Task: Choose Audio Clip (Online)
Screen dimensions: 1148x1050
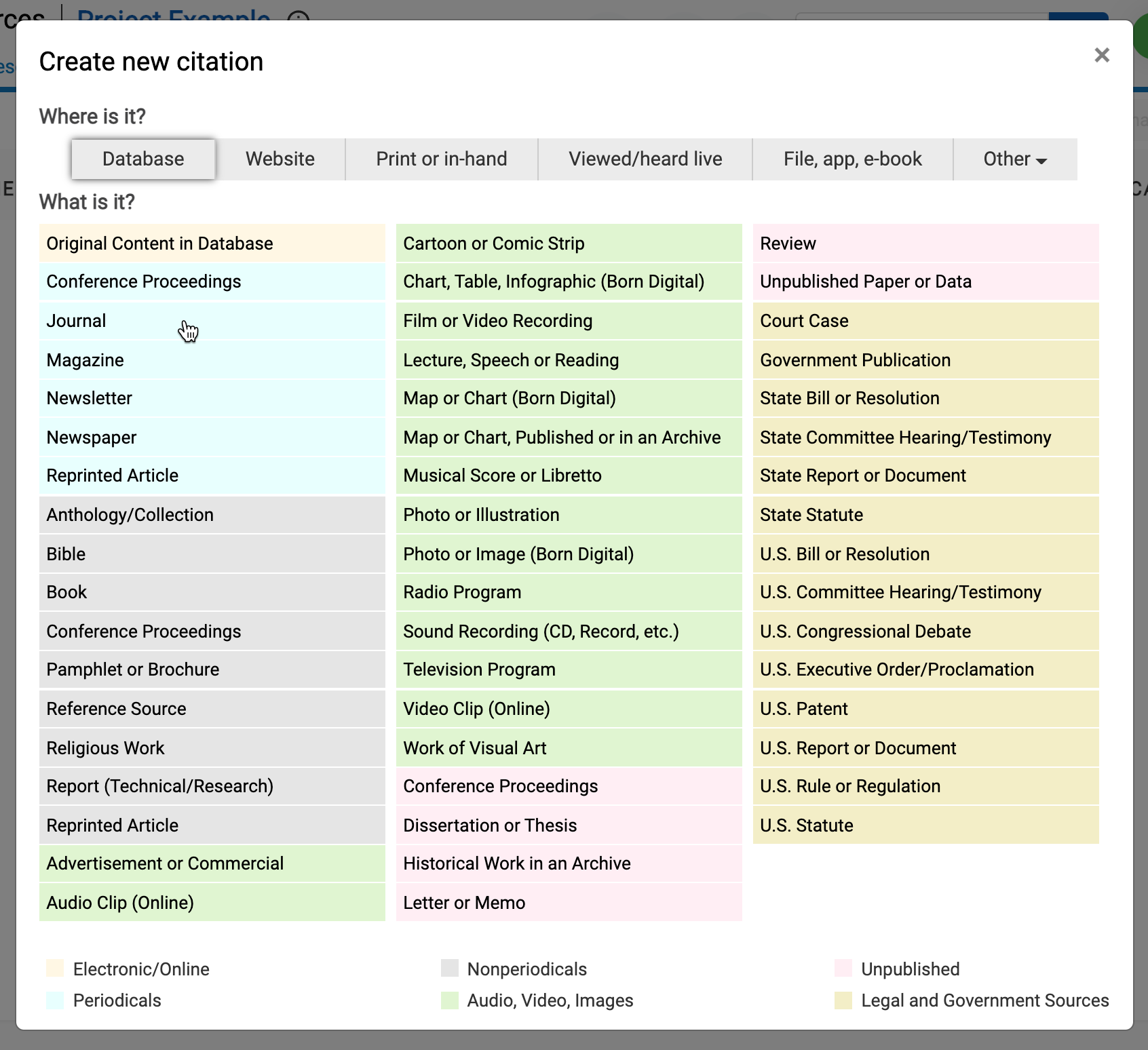Action: 212,903
